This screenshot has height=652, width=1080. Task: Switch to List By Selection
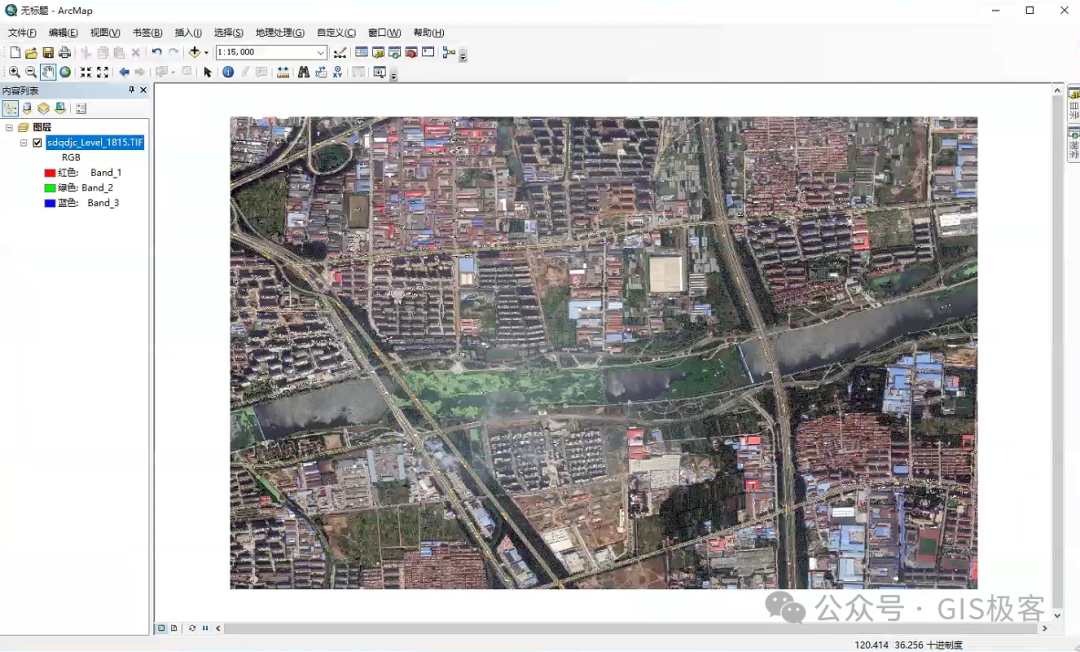(x=60, y=108)
